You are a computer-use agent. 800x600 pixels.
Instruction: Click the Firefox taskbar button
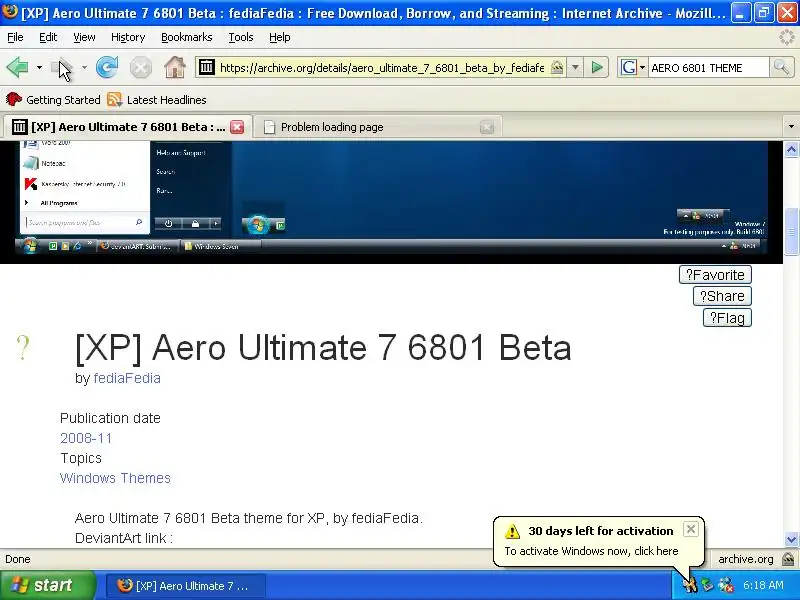point(186,586)
